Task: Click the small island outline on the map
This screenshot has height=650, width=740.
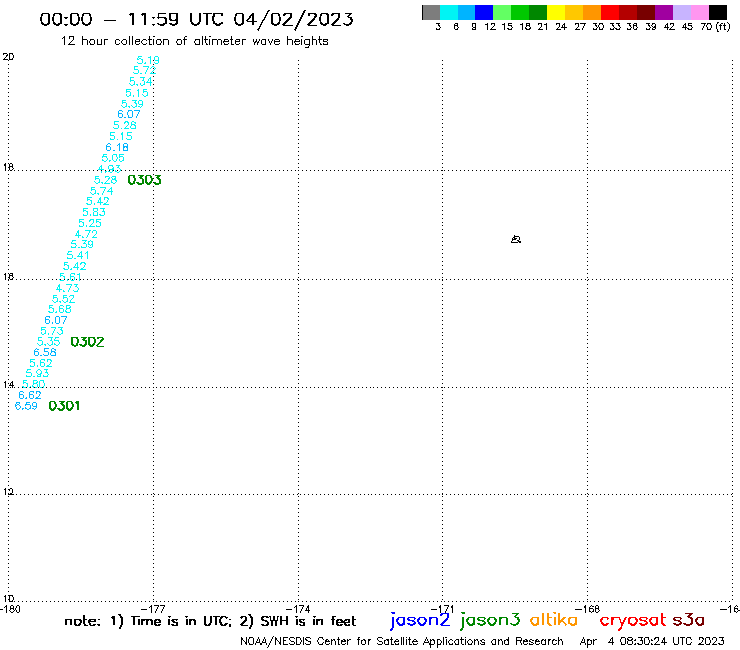Action: pyautogui.click(x=516, y=239)
